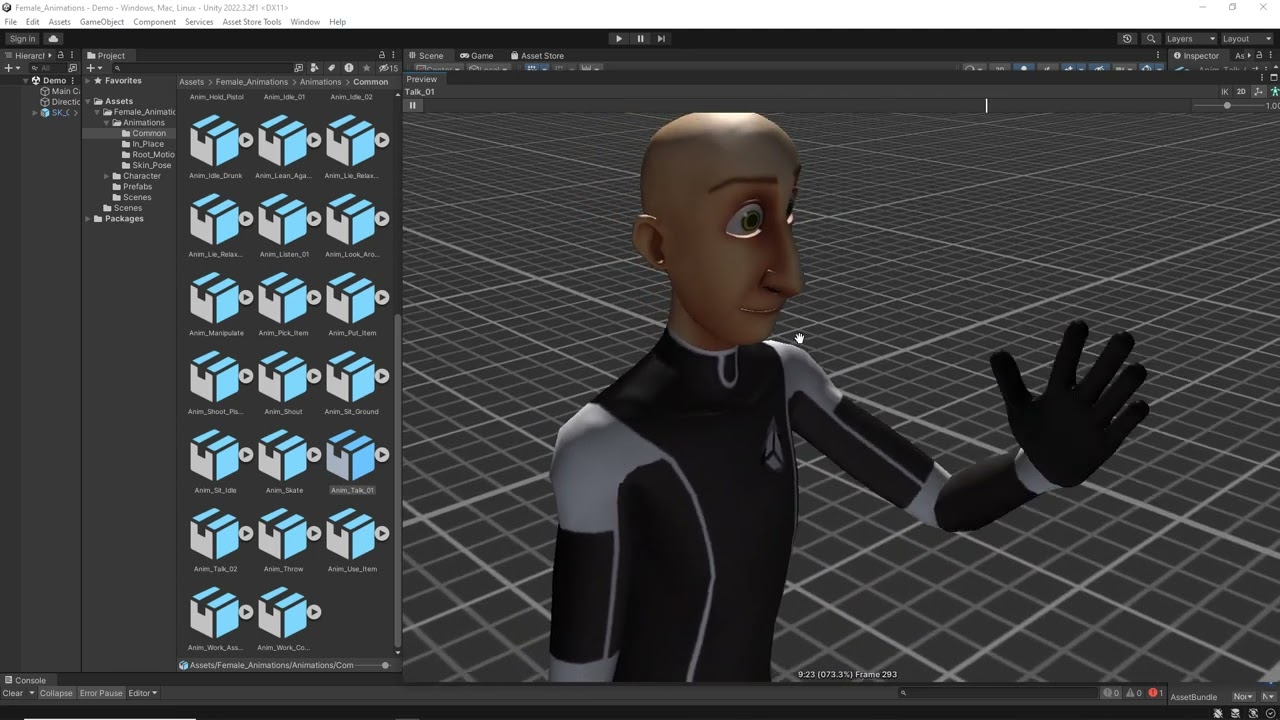1280x720 pixels.
Task: Click the Step frame button in the top toolbar
Action: (x=661, y=39)
